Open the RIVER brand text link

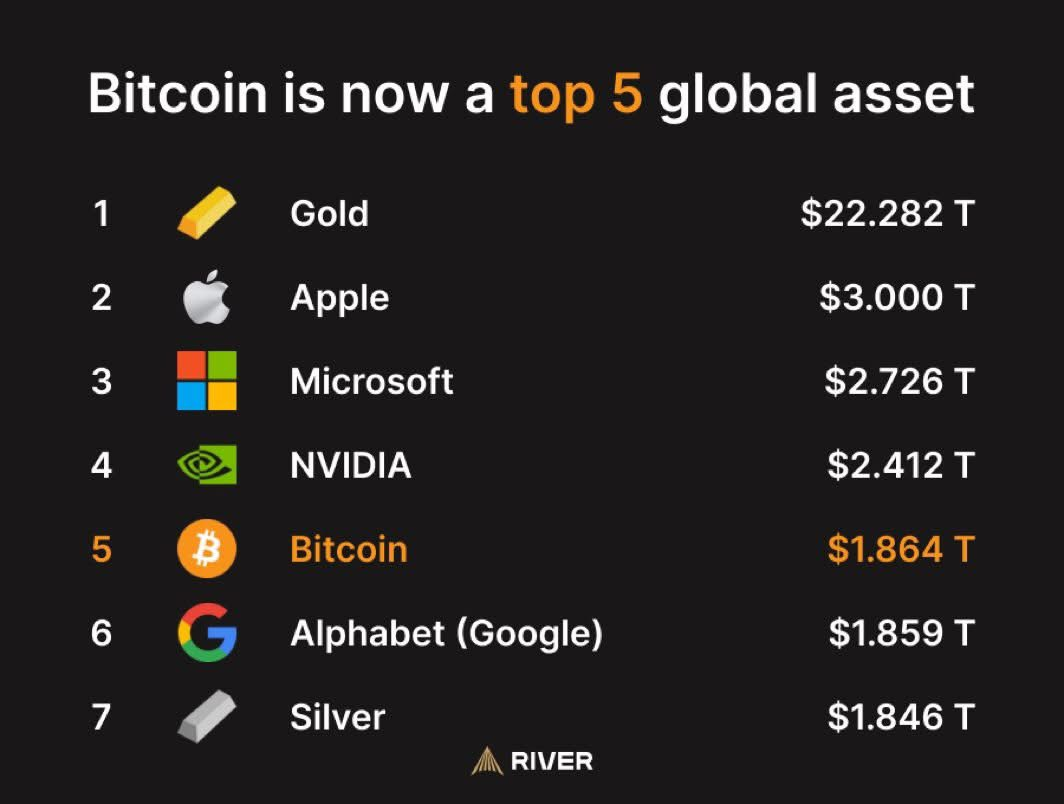pyautogui.click(x=552, y=761)
